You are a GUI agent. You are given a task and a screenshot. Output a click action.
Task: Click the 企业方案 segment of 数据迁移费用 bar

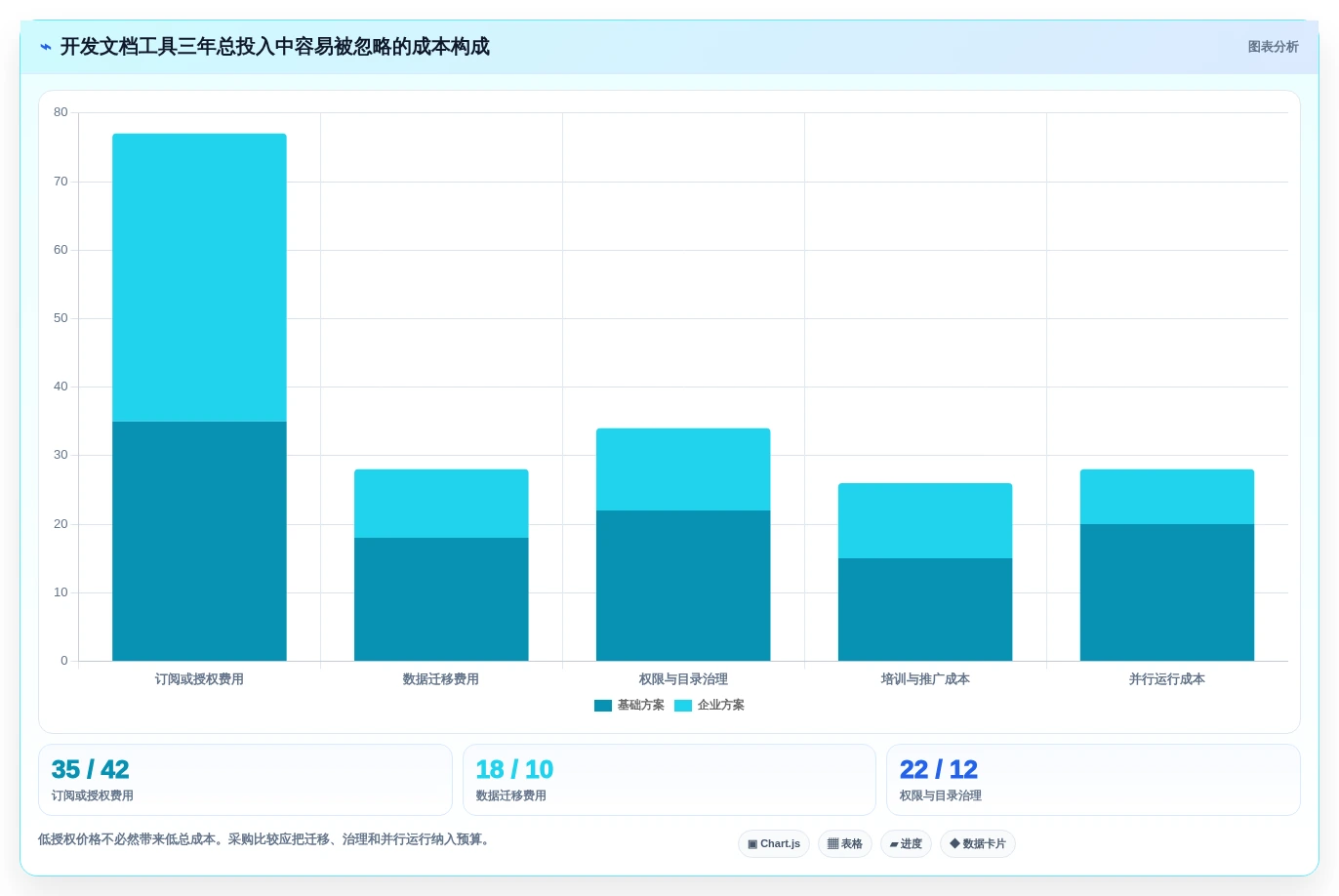click(x=441, y=504)
